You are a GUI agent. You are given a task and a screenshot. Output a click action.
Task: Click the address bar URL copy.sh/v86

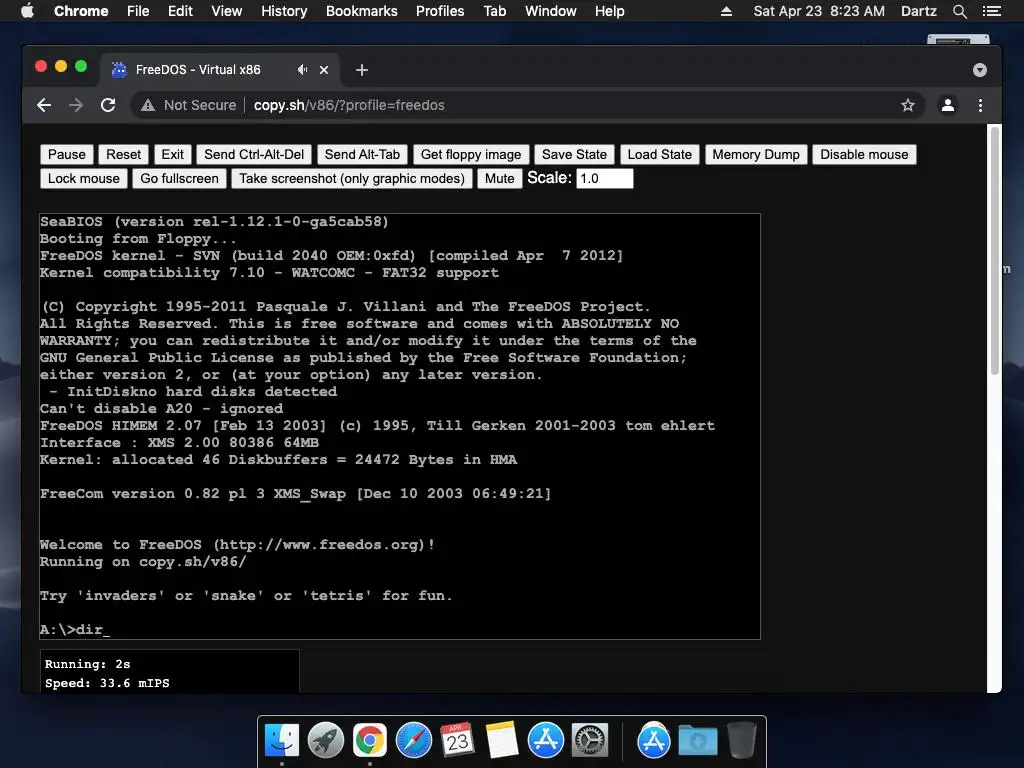(x=349, y=105)
